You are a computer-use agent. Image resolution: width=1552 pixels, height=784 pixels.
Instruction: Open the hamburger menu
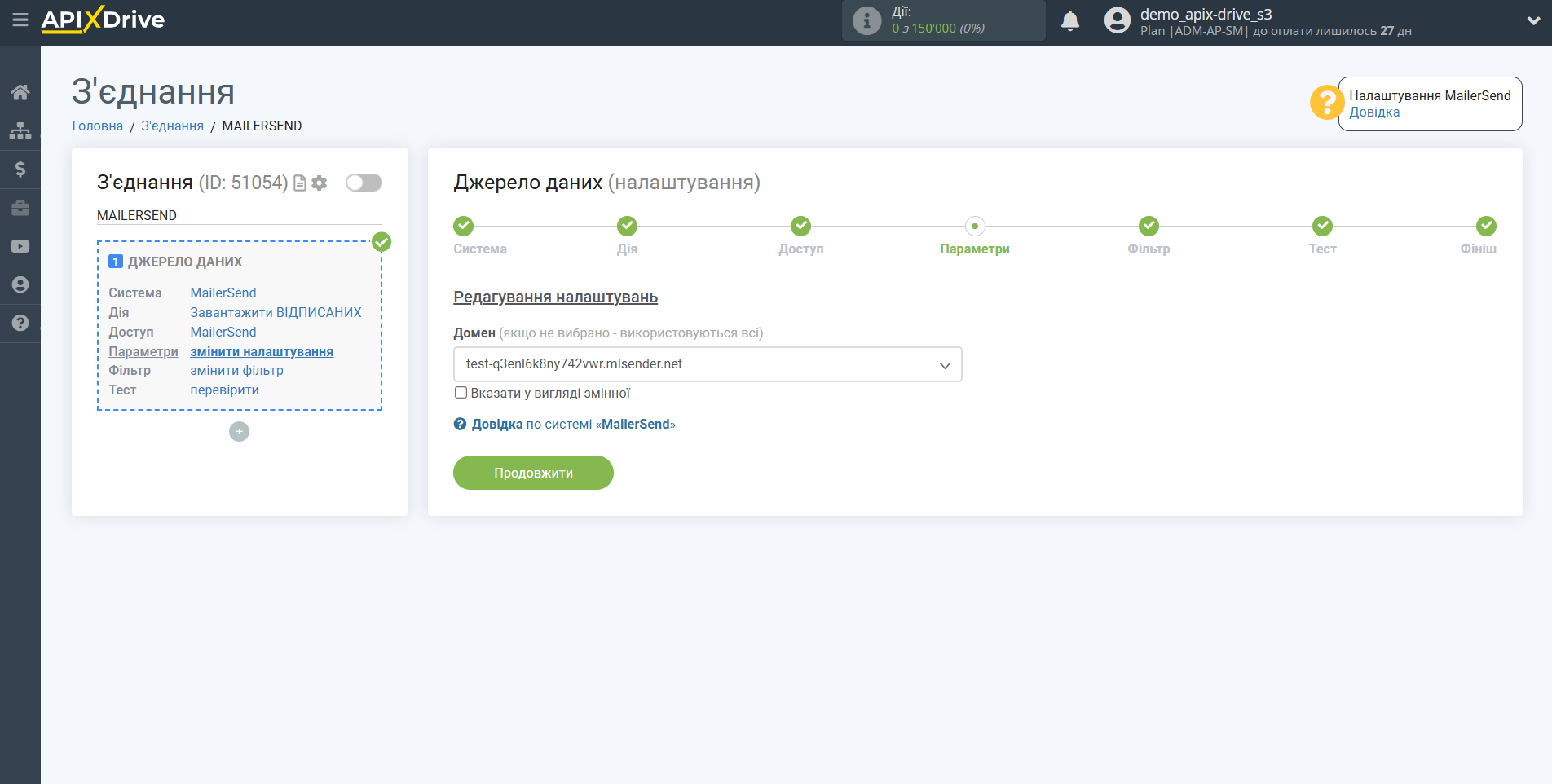coord(20,20)
